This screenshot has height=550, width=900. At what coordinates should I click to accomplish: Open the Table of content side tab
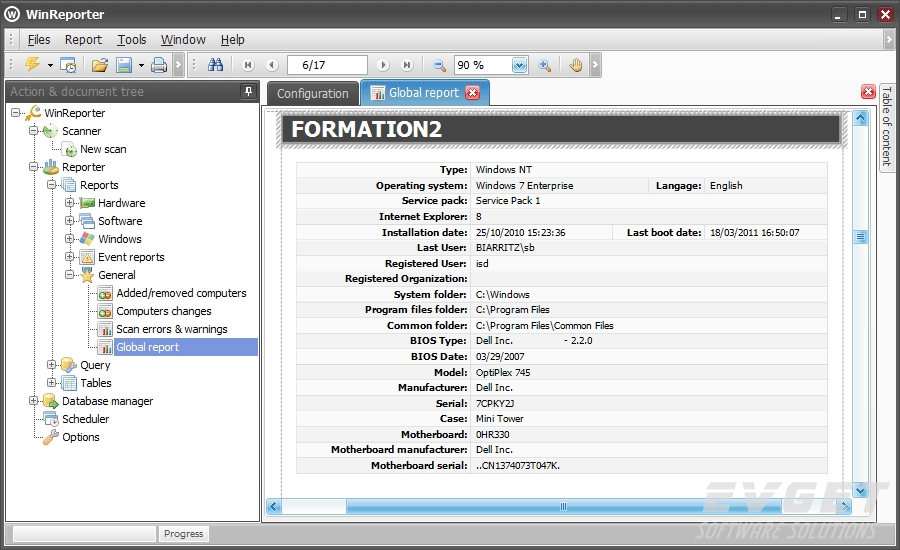pyautogui.click(x=886, y=126)
